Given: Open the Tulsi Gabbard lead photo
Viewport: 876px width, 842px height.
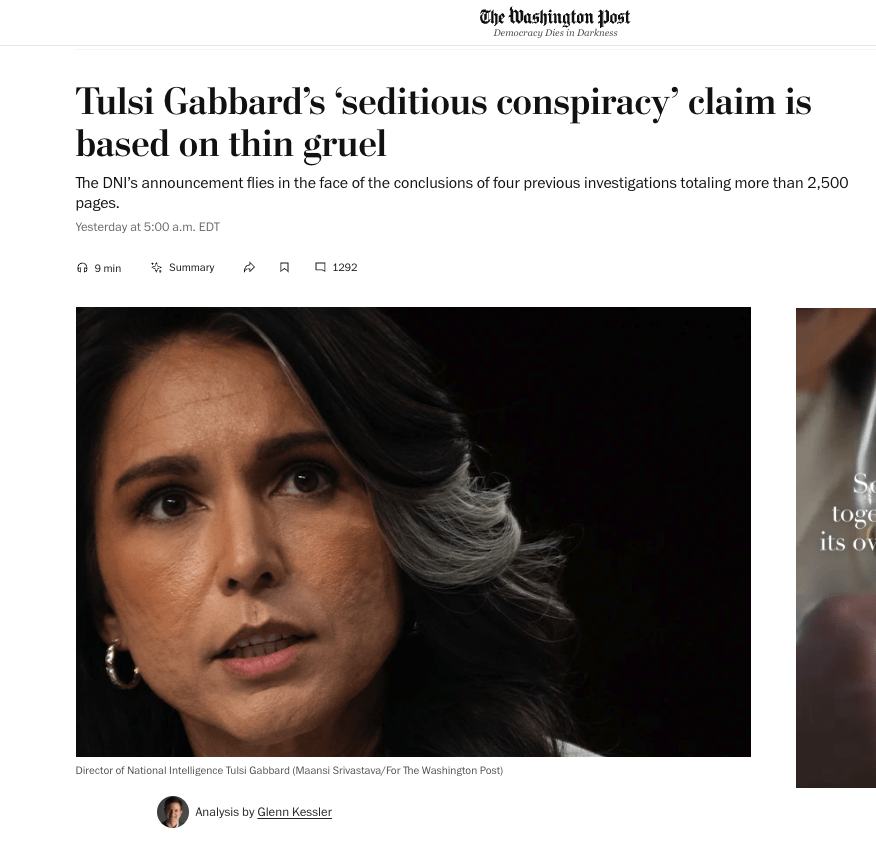Looking at the screenshot, I should click(413, 531).
